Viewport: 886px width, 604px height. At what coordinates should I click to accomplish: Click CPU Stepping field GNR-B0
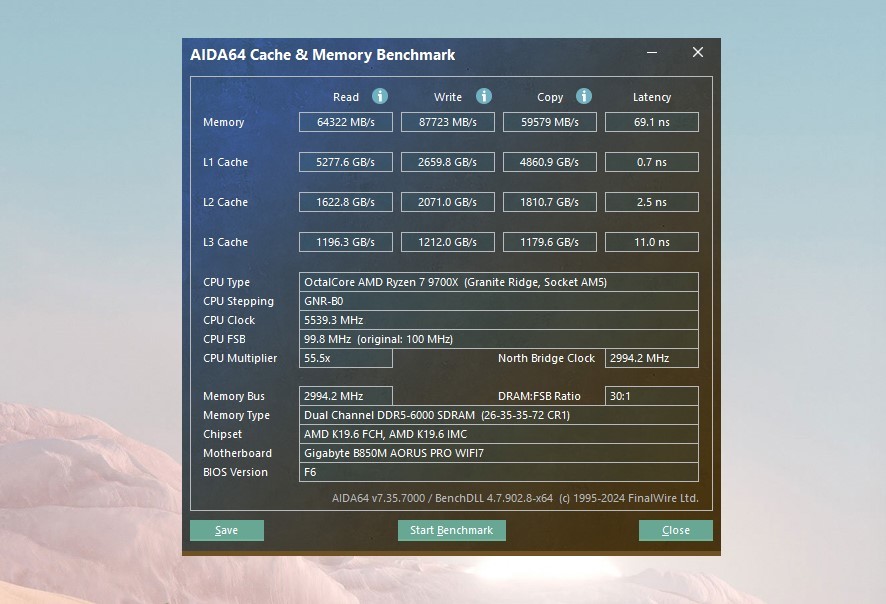498,301
